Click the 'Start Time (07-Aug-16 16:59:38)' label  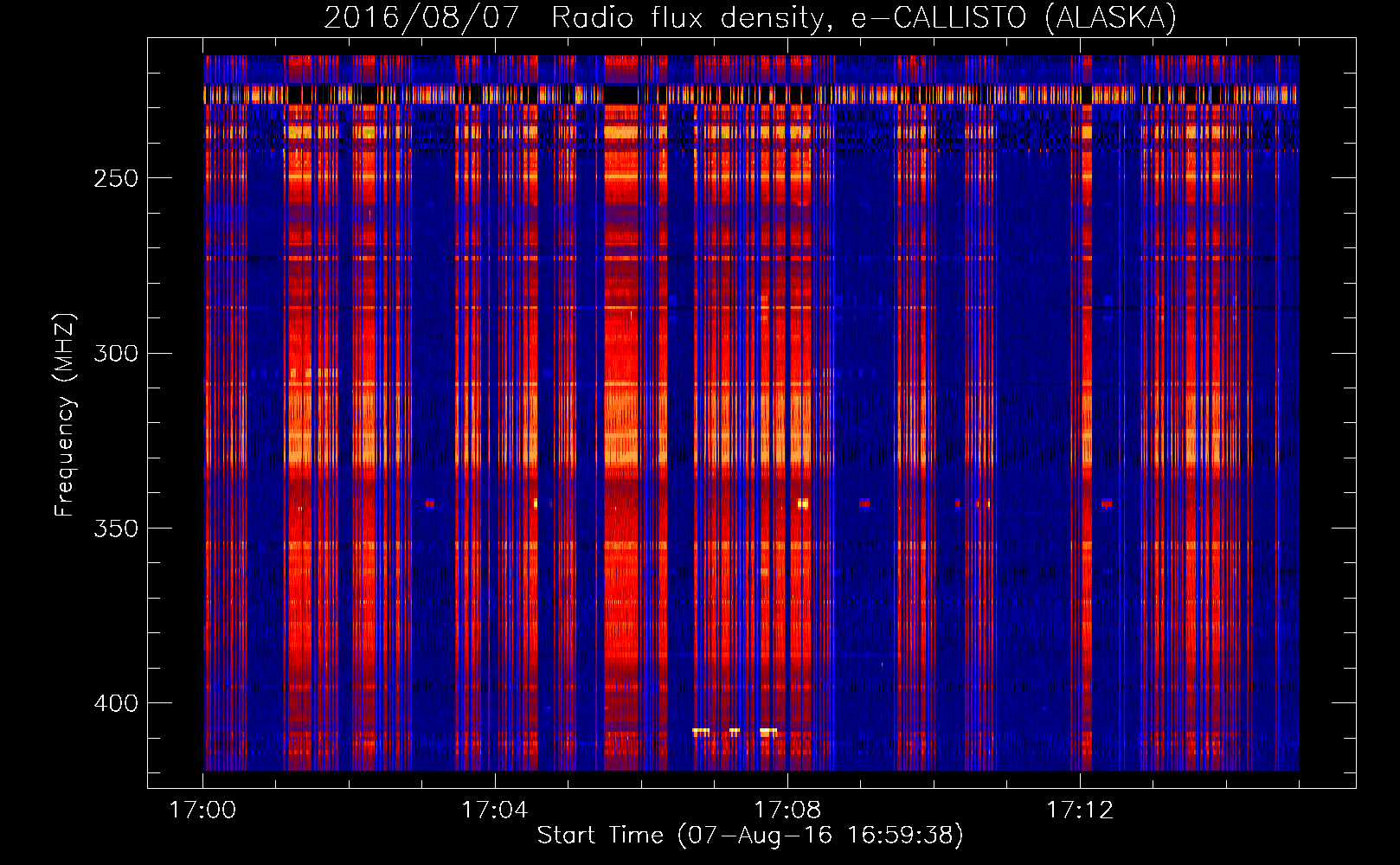(x=750, y=836)
